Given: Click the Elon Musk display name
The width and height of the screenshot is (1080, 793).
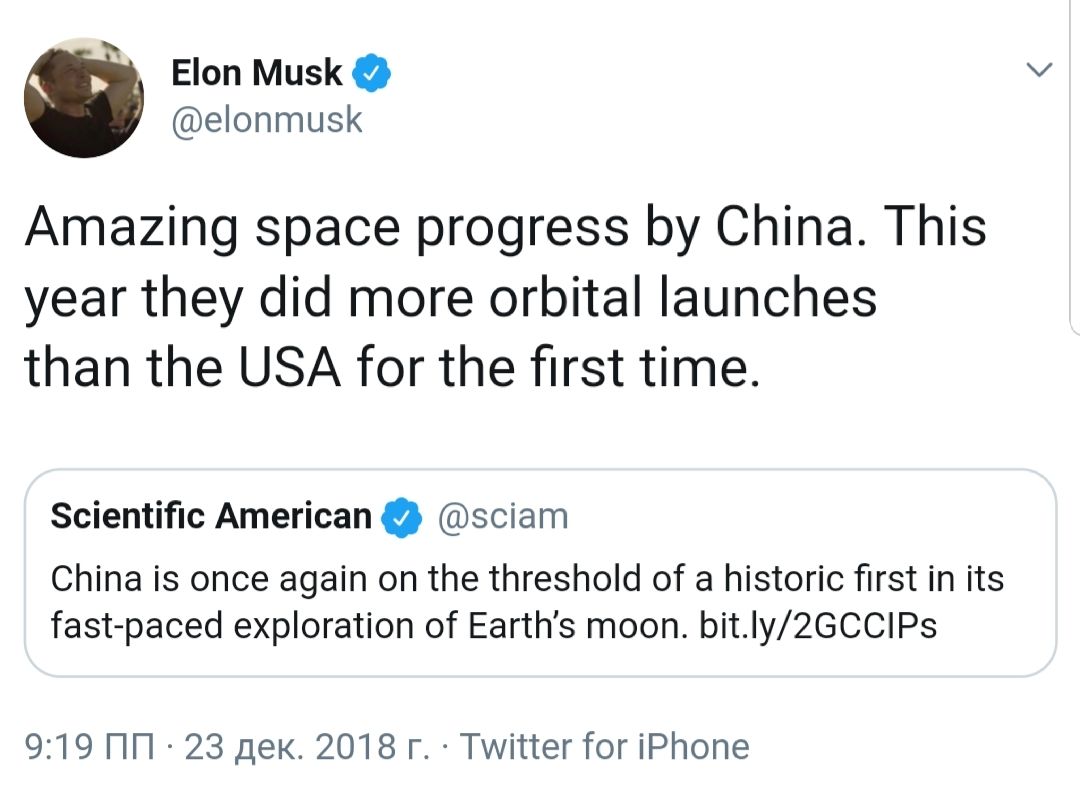Looking at the screenshot, I should (x=256, y=72).
